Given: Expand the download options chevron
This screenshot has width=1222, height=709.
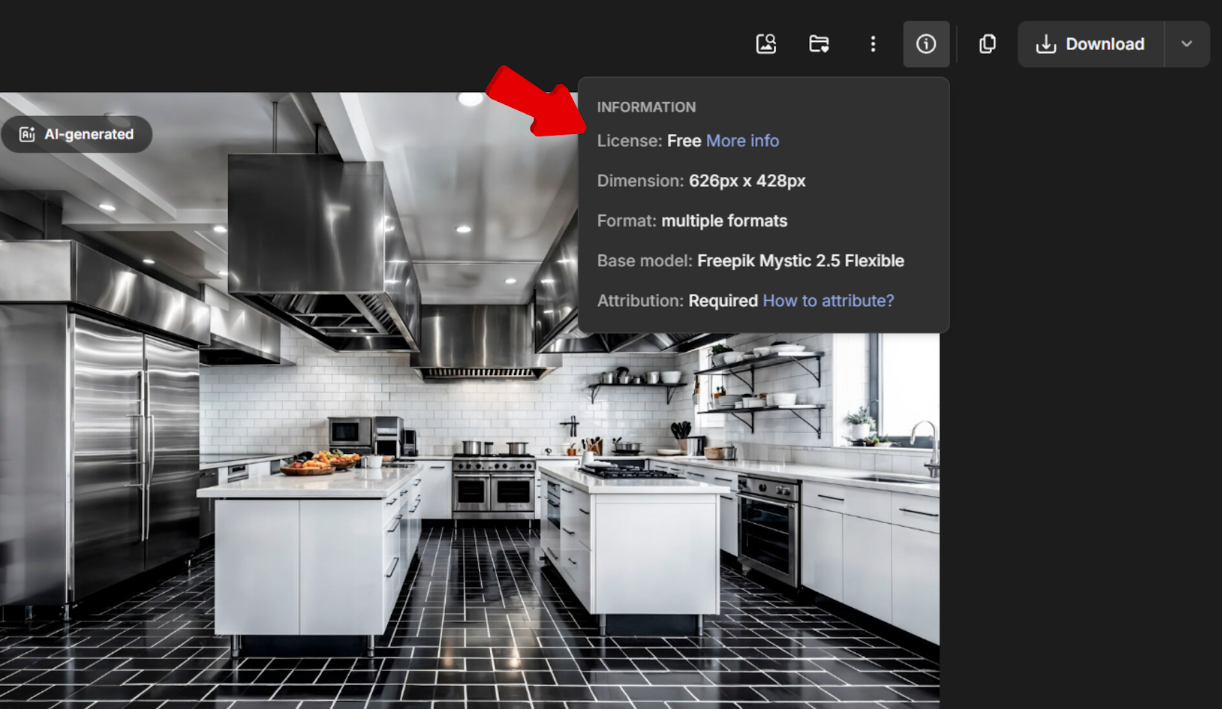Looking at the screenshot, I should [x=1187, y=44].
